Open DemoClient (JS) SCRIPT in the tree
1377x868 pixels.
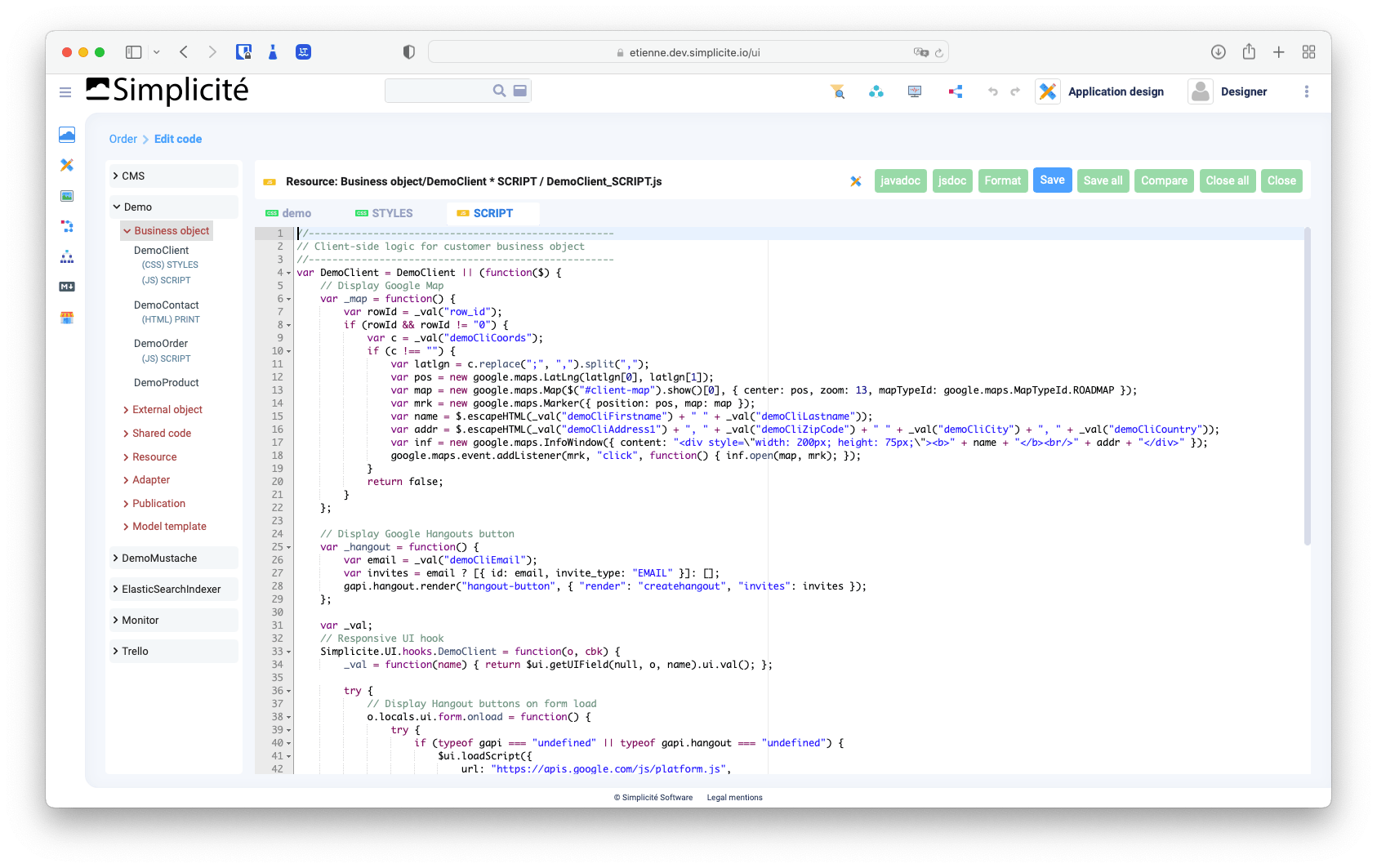(x=166, y=280)
